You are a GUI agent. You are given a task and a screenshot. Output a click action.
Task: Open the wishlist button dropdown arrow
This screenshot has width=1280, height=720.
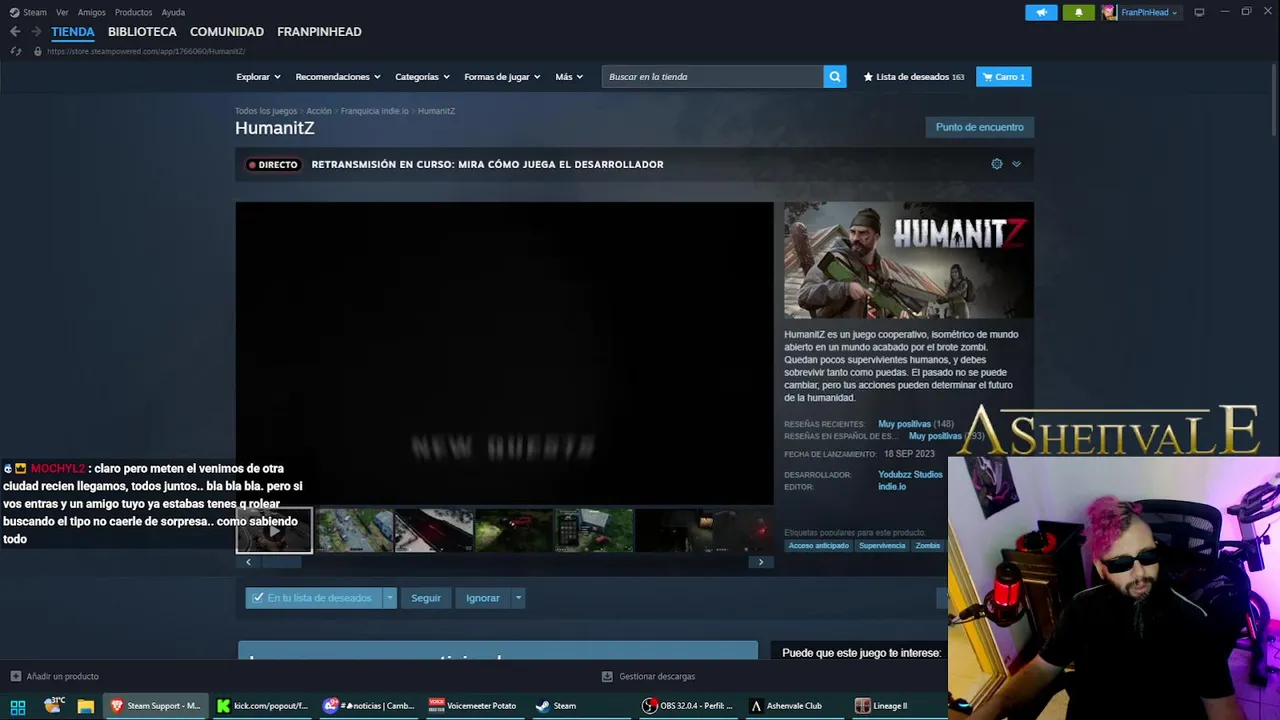point(389,598)
